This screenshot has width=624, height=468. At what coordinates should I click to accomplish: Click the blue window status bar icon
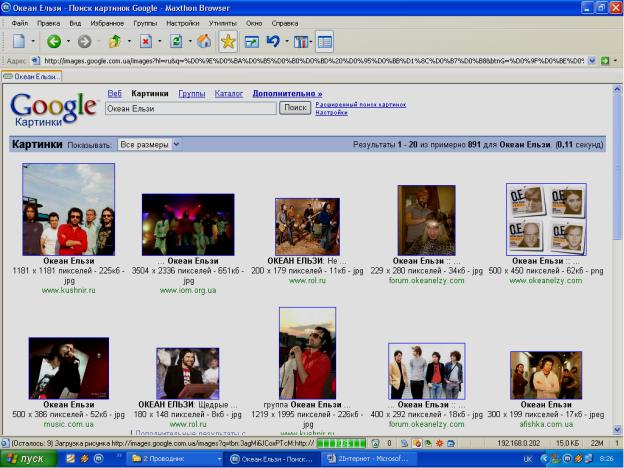pos(451,443)
